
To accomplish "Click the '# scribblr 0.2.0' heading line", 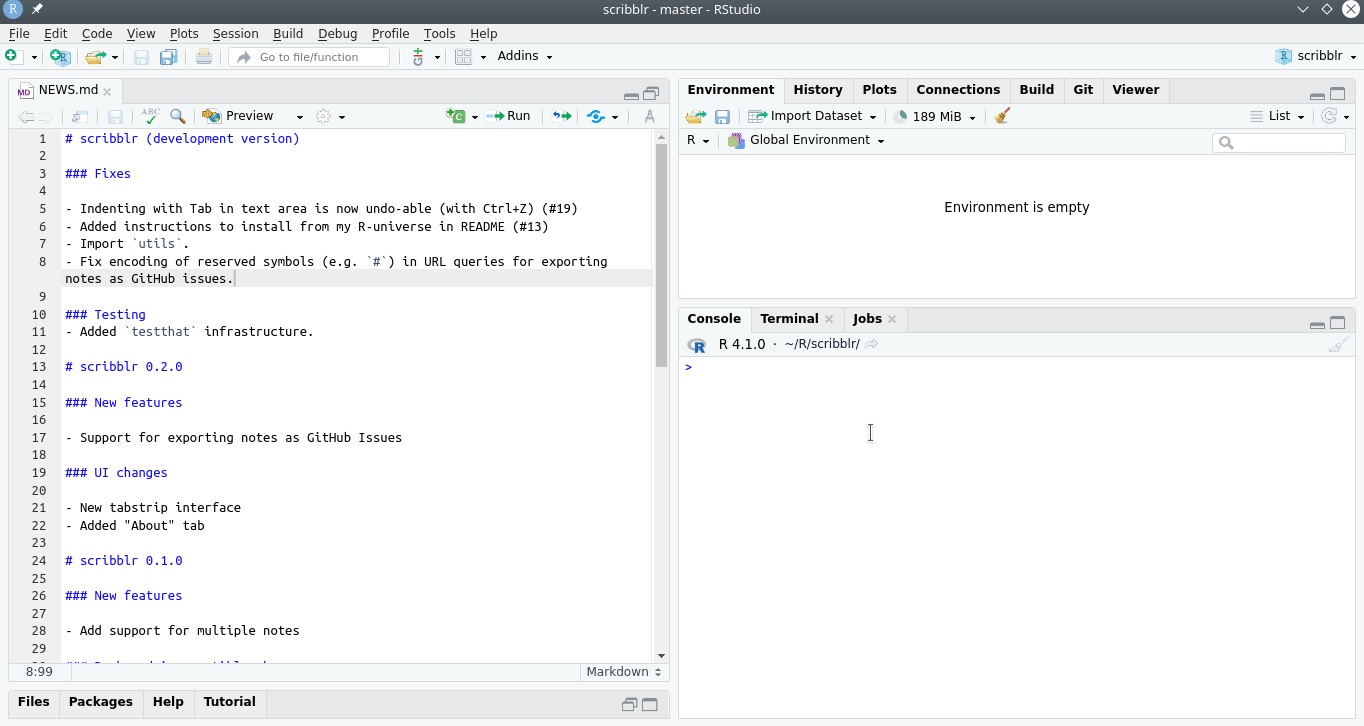I will click(x=124, y=367).
